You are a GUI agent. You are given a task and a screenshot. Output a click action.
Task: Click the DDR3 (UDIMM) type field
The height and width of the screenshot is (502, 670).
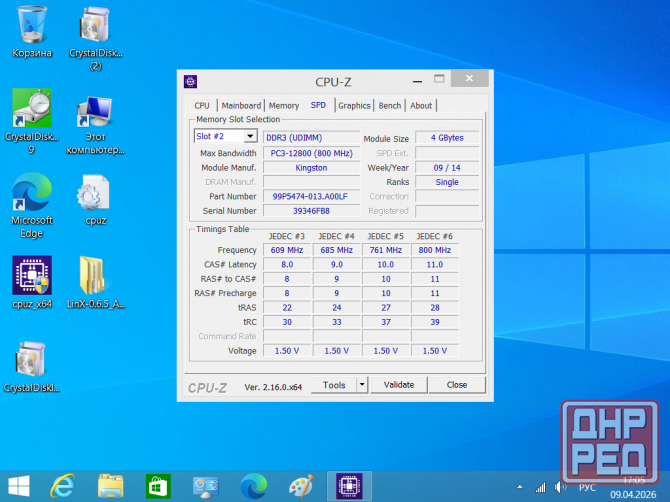tap(311, 138)
